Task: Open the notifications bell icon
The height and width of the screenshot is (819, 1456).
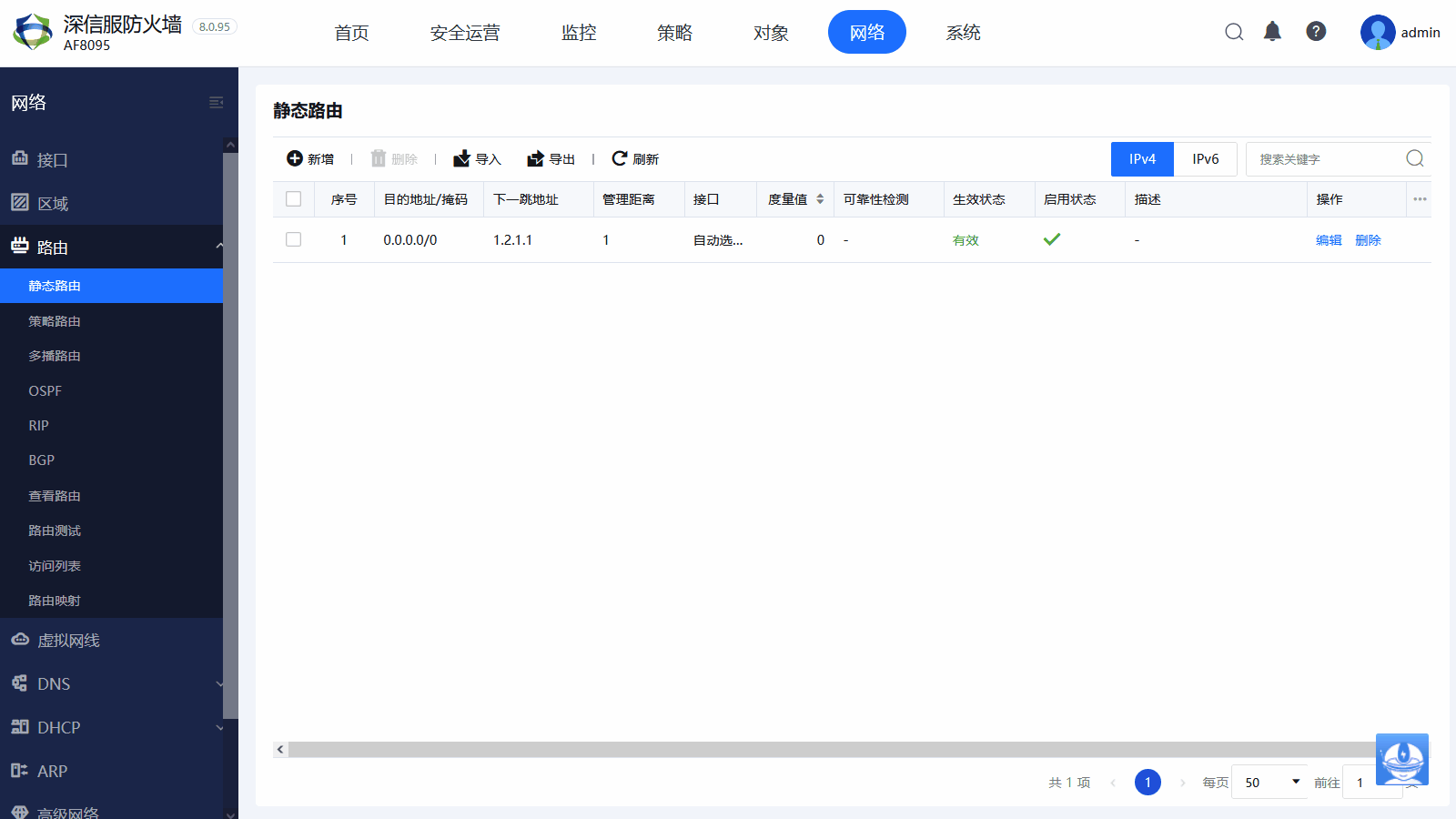Action: pyautogui.click(x=1272, y=32)
